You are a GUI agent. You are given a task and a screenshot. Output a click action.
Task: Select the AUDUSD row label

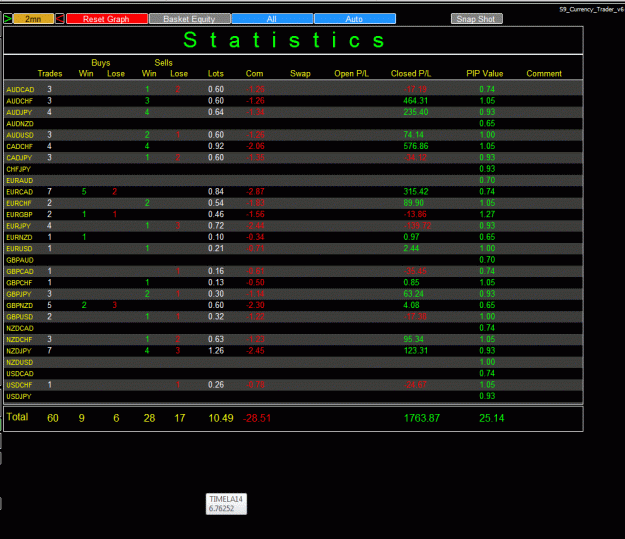coord(20,135)
